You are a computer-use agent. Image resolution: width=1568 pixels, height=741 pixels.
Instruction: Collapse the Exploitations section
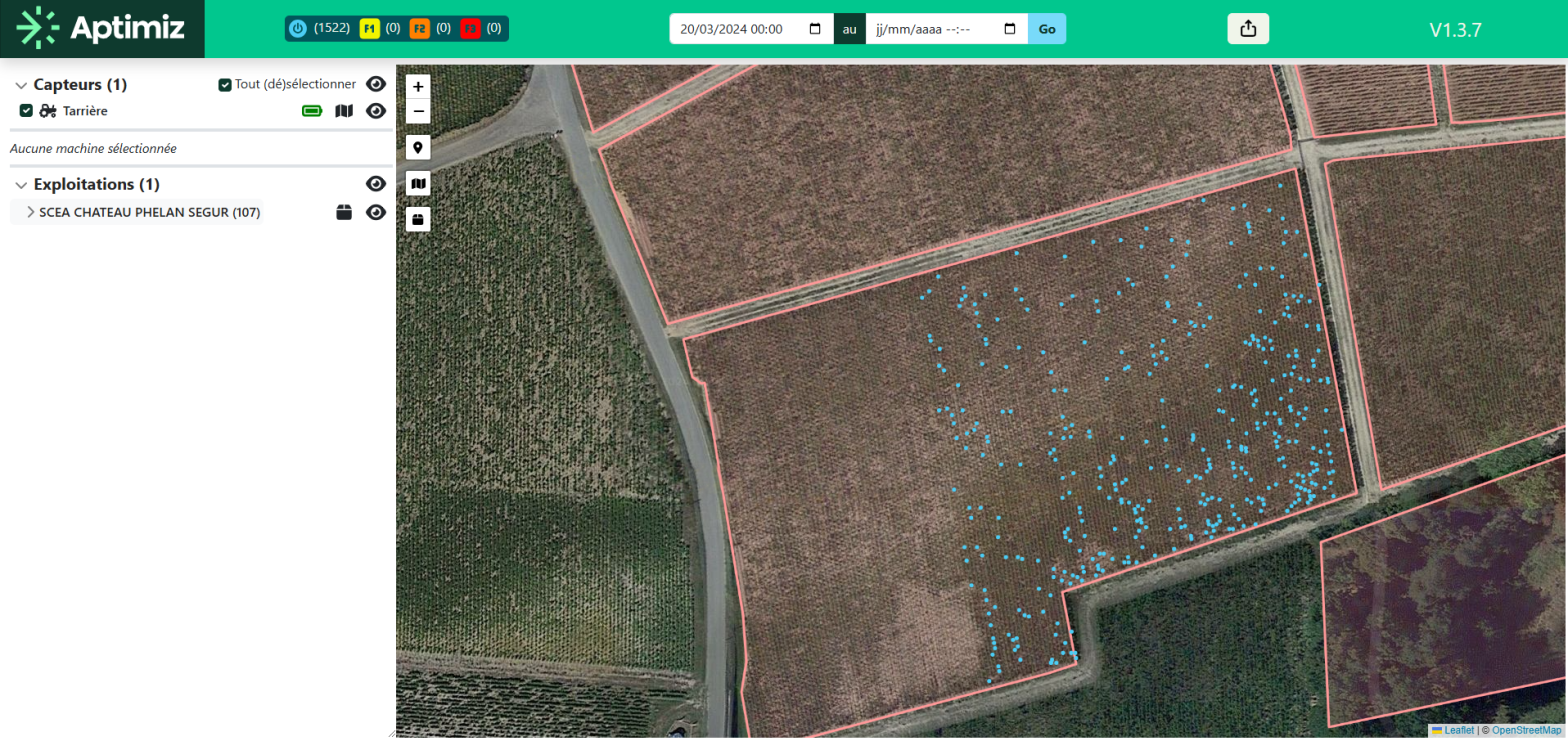tap(21, 185)
